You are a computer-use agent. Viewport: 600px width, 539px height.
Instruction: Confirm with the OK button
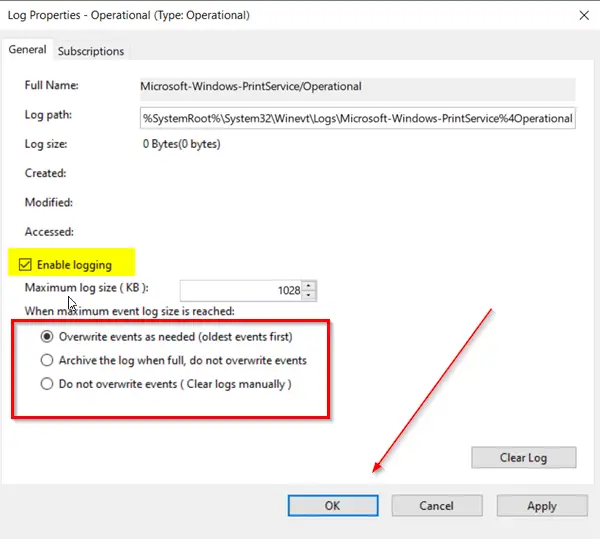click(333, 506)
